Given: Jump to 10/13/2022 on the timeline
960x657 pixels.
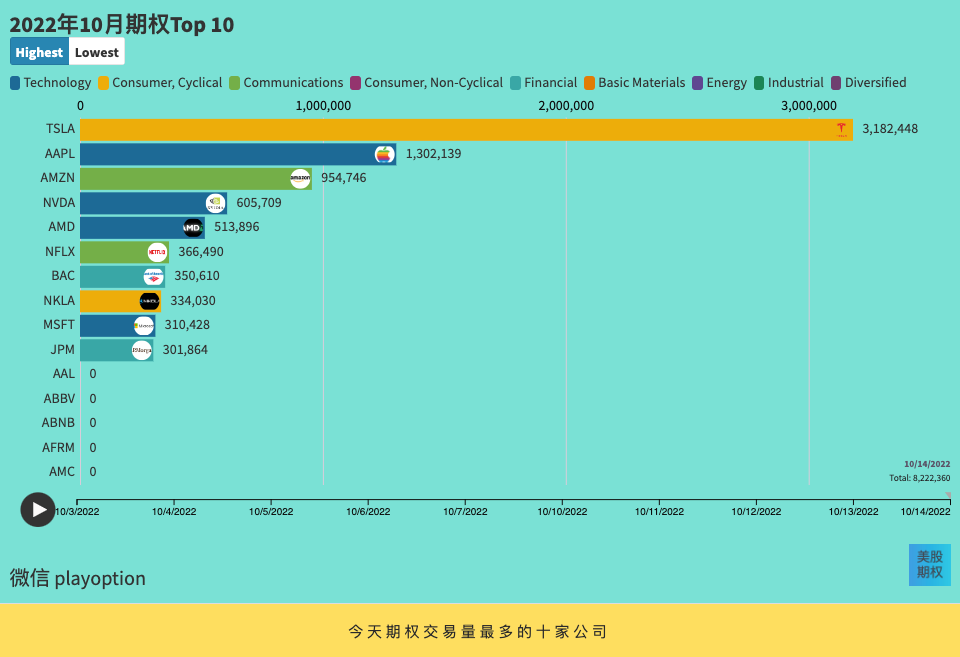Looking at the screenshot, I should tap(853, 511).
